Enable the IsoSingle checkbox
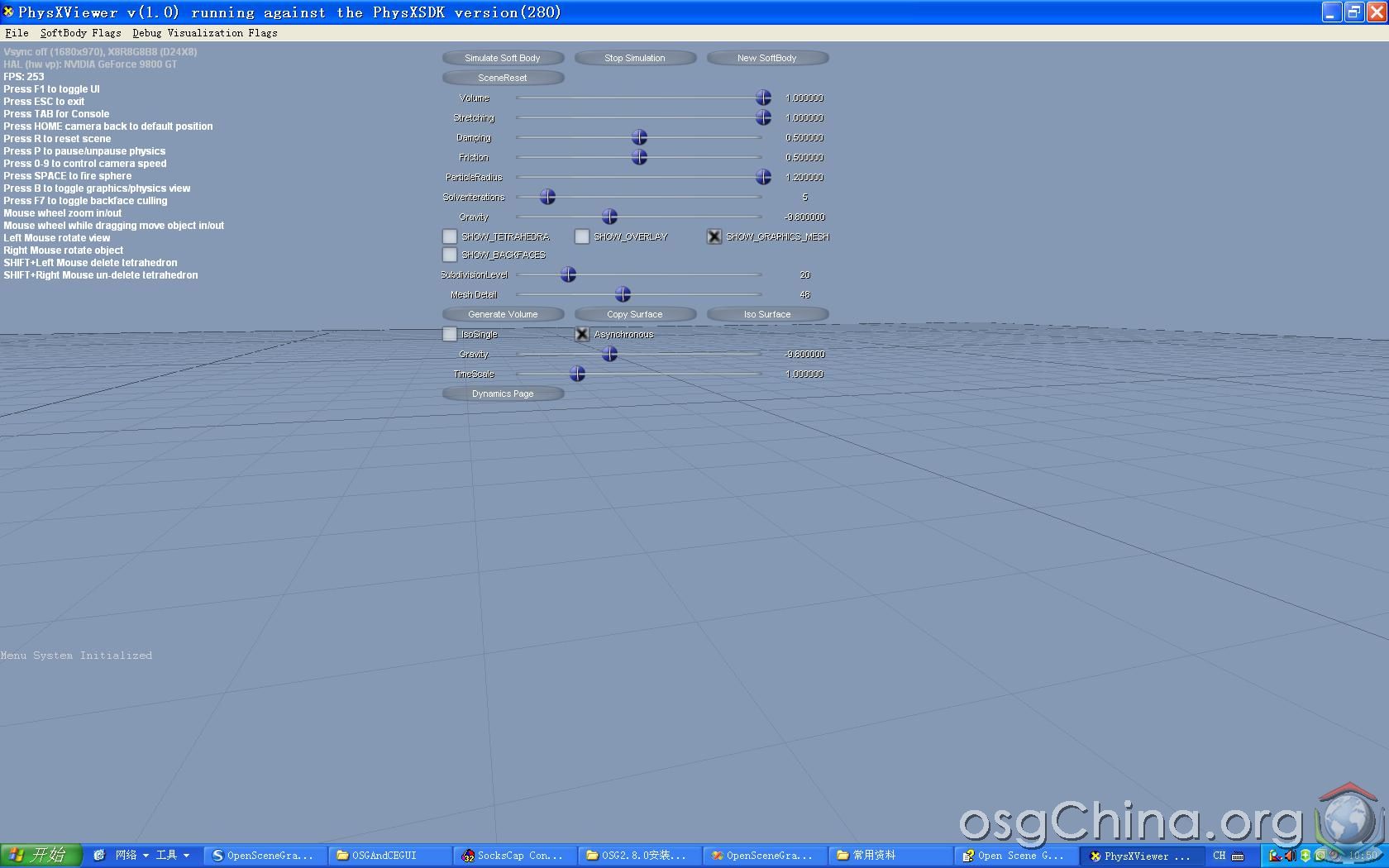This screenshot has height=868, width=1389. [450, 334]
